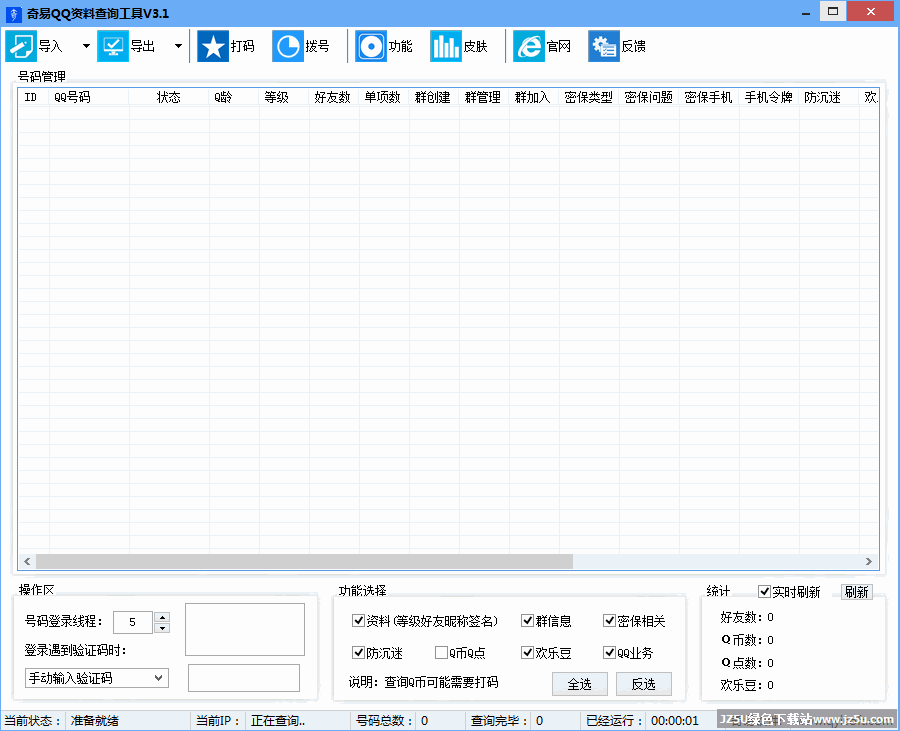
Task: Click the Q龄 column header
Action: (x=234, y=97)
